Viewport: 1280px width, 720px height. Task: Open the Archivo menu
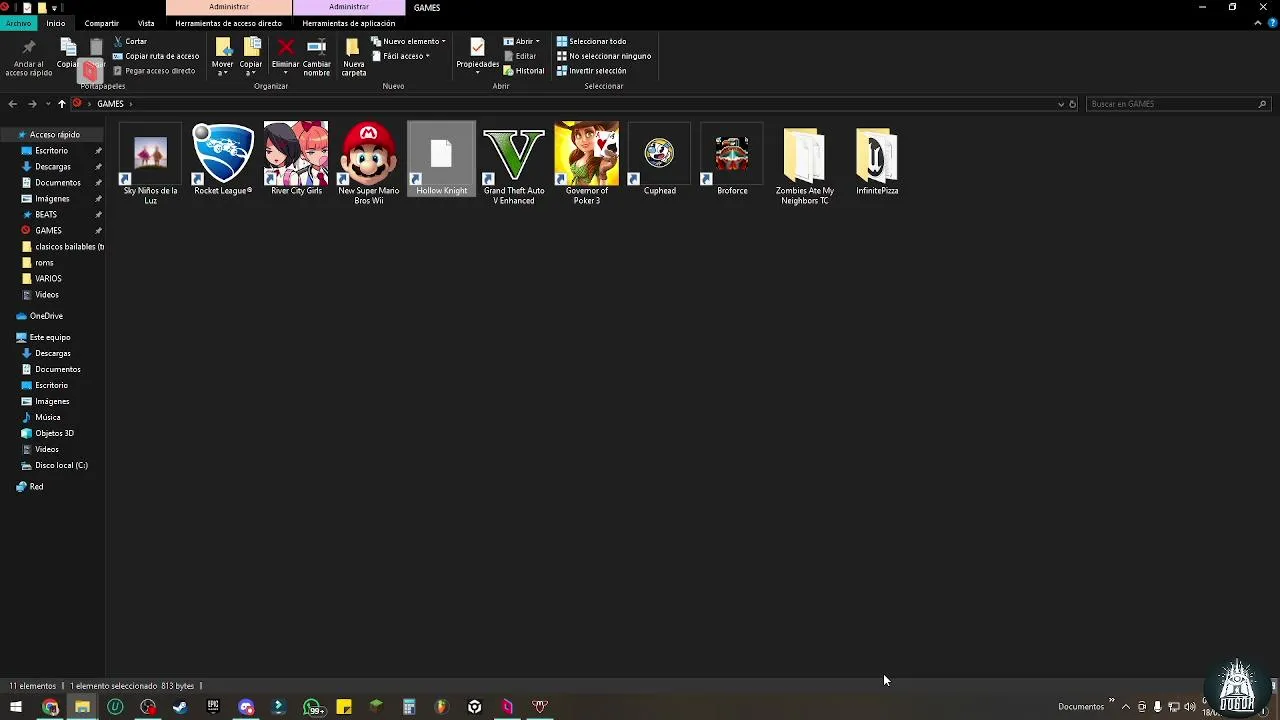pos(18,23)
